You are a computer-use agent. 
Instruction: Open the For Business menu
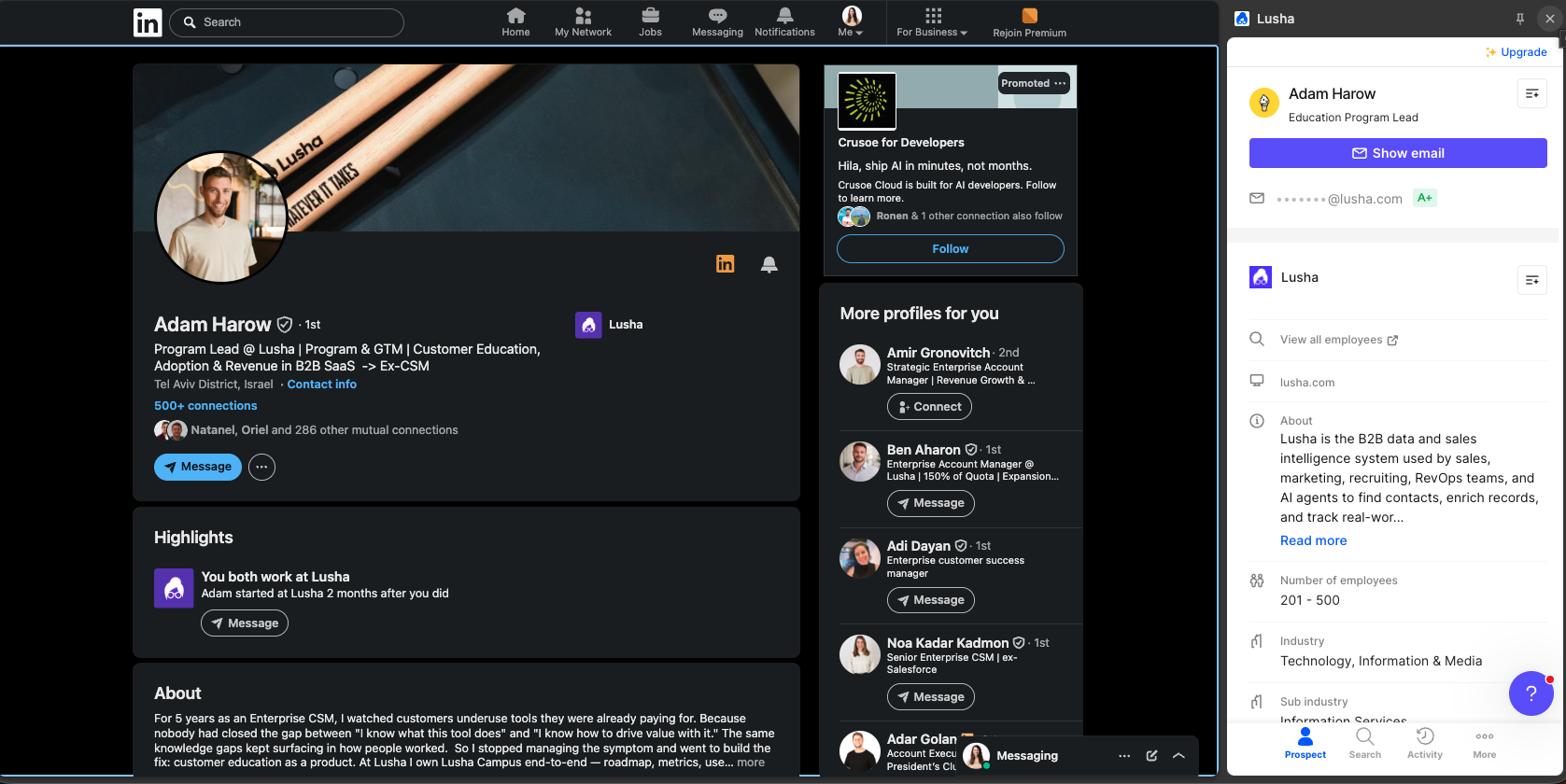click(932, 22)
